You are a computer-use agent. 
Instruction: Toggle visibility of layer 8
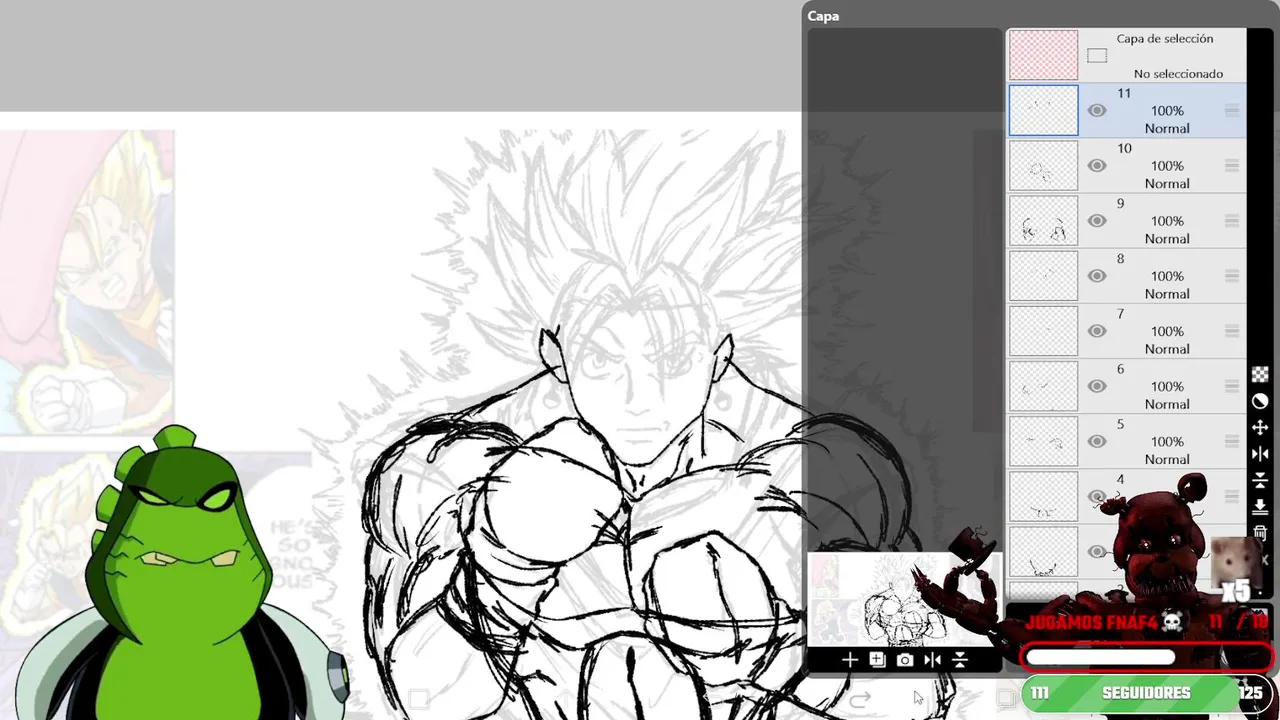point(1097,276)
